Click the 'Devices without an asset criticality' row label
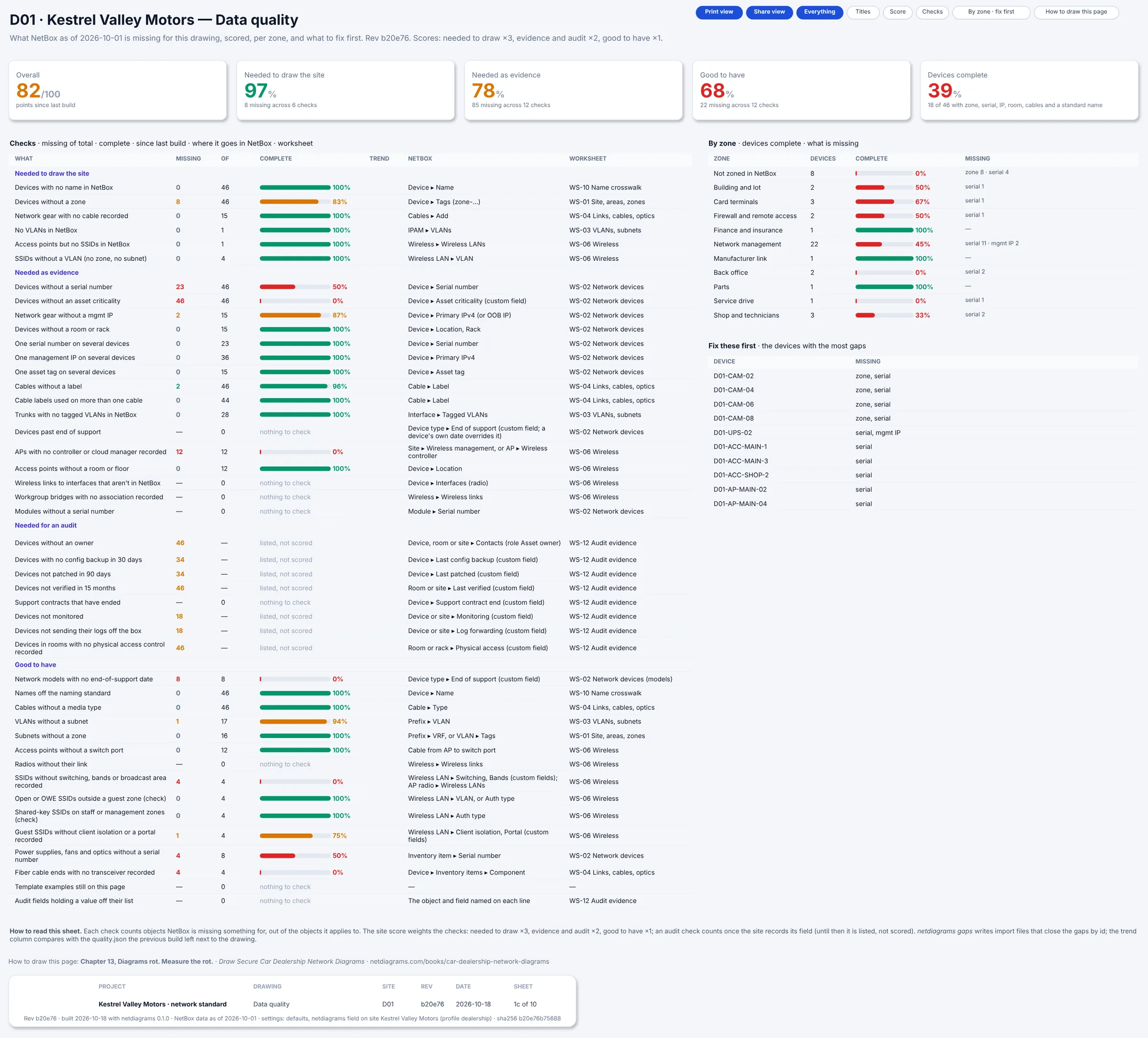Screen dimensions: 1148x1038 pyautogui.click(x=68, y=301)
